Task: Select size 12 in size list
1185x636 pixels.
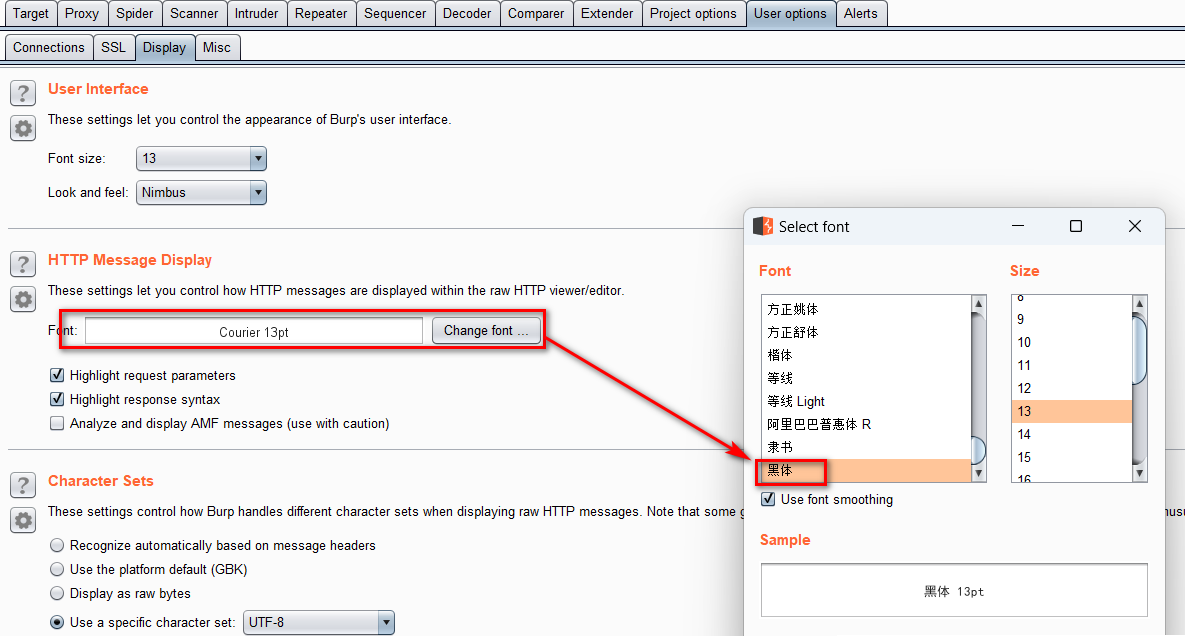Action: coord(1072,388)
